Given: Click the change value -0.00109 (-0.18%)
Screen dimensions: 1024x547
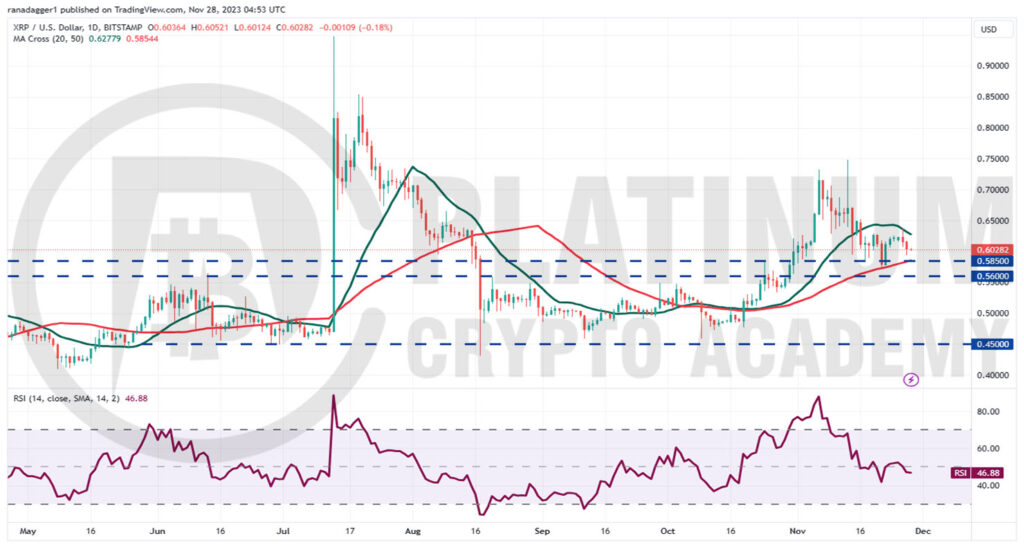Looking at the screenshot, I should (x=357, y=27).
